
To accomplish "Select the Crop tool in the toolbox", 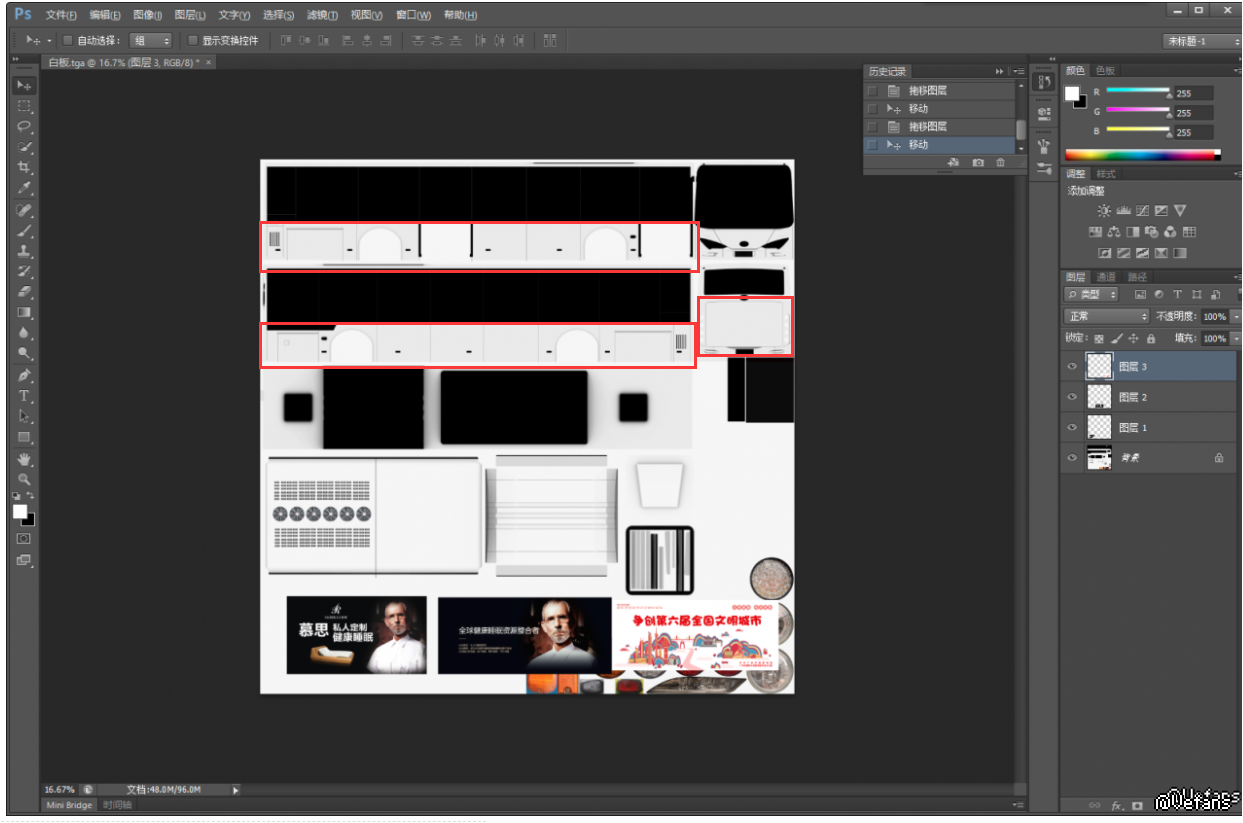I will [25, 168].
